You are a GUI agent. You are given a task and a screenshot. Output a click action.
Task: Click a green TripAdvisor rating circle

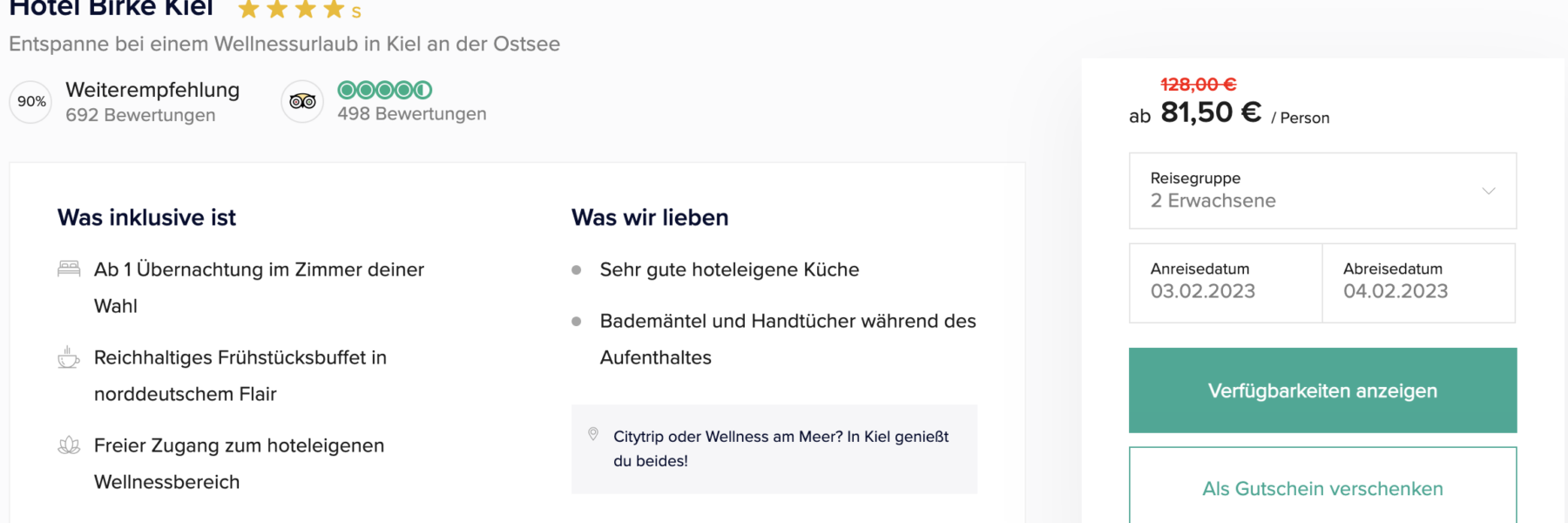pos(348,90)
